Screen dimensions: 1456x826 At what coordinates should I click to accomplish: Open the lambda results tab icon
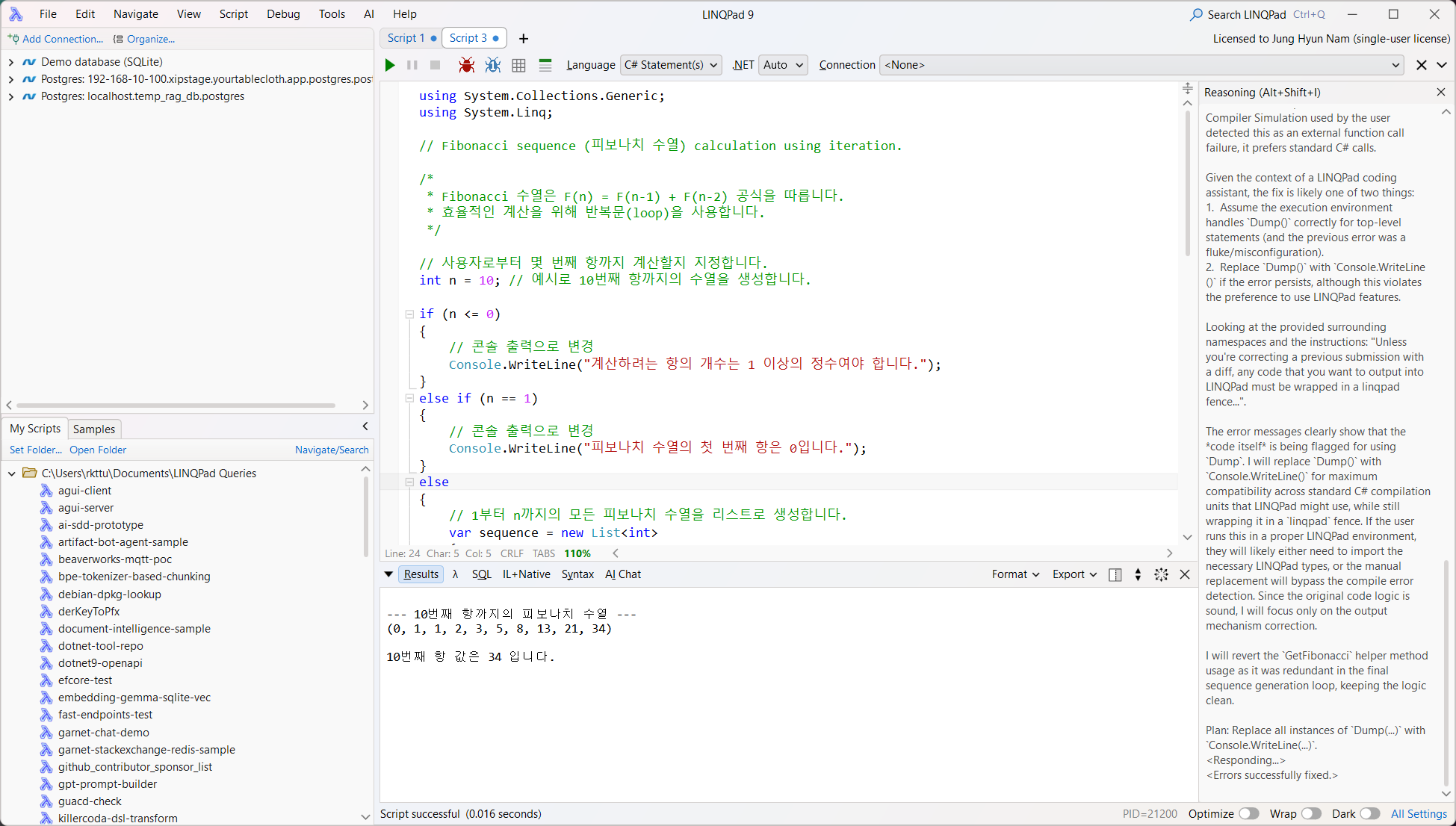(455, 574)
